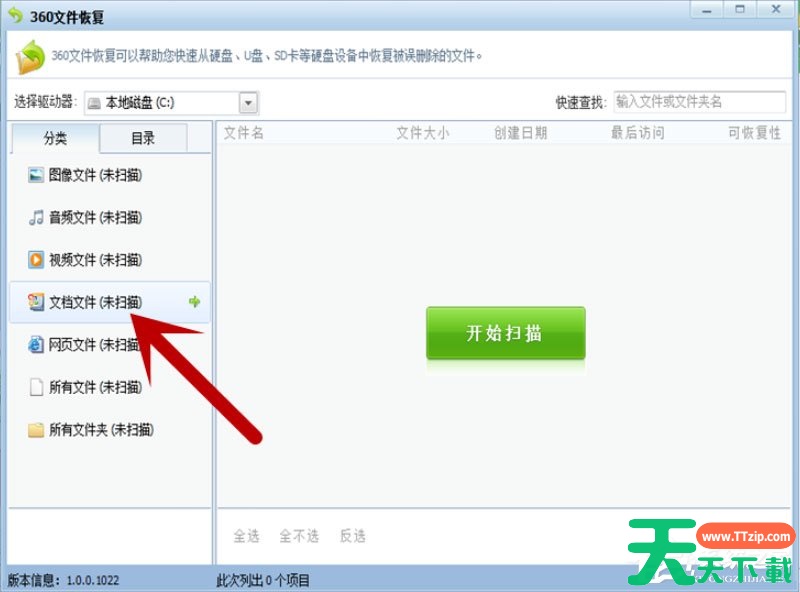This screenshot has width=800, height=592.
Task: Select 文档文件 (未扫描) category
Action: (x=110, y=302)
